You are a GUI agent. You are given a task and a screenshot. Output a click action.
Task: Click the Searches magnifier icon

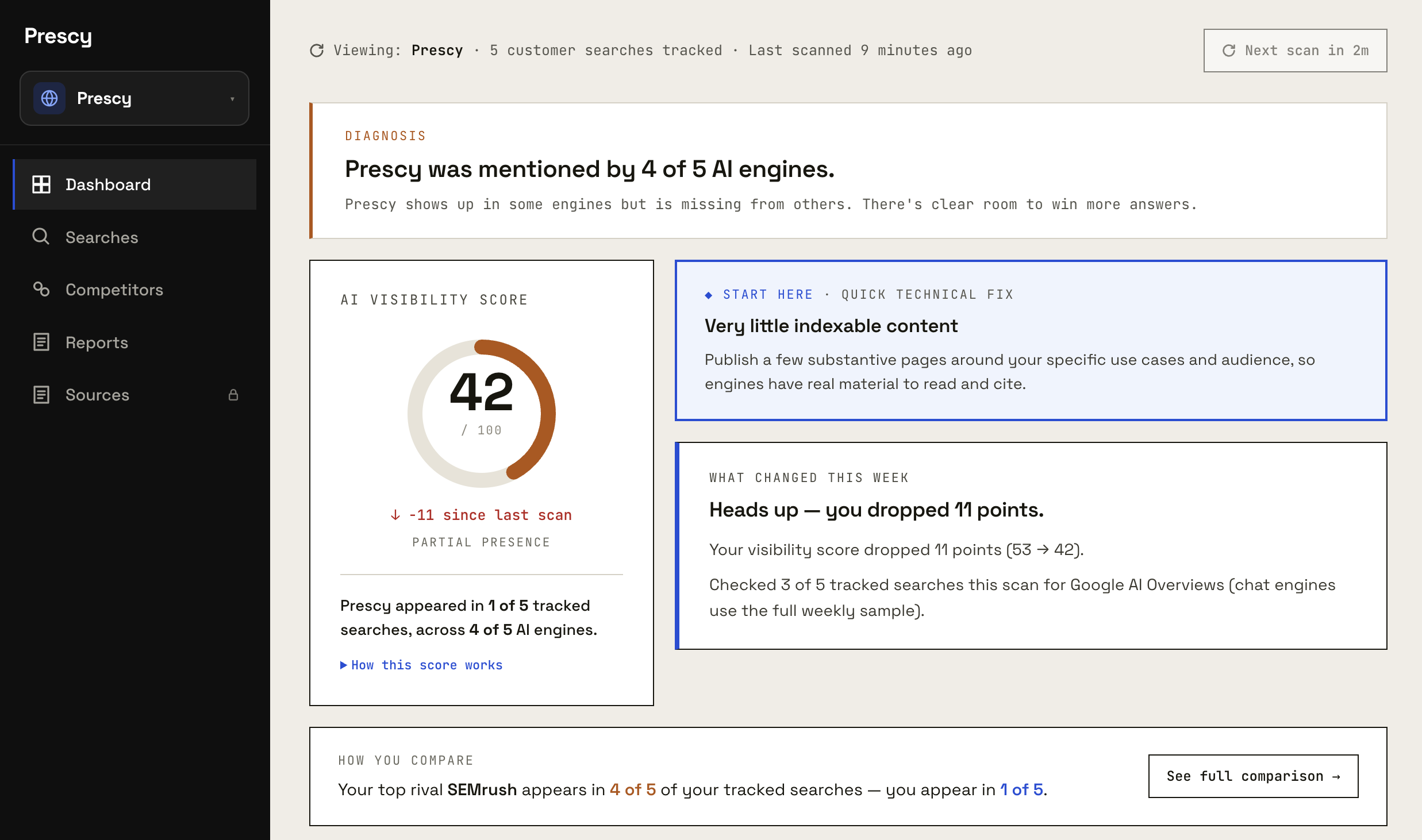point(41,237)
